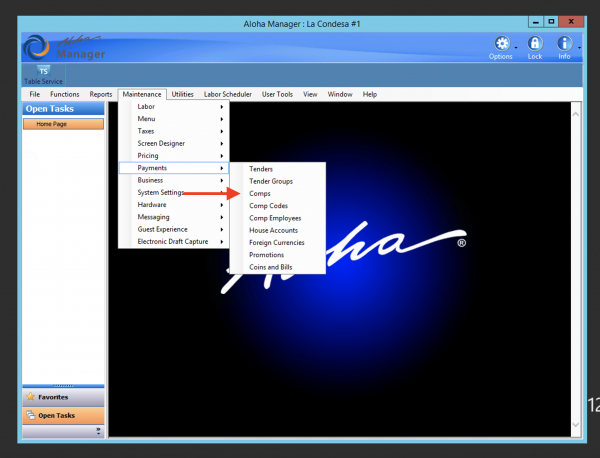Open the Reports menu
Image resolution: width=600 pixels, height=458 pixels.
(x=101, y=94)
